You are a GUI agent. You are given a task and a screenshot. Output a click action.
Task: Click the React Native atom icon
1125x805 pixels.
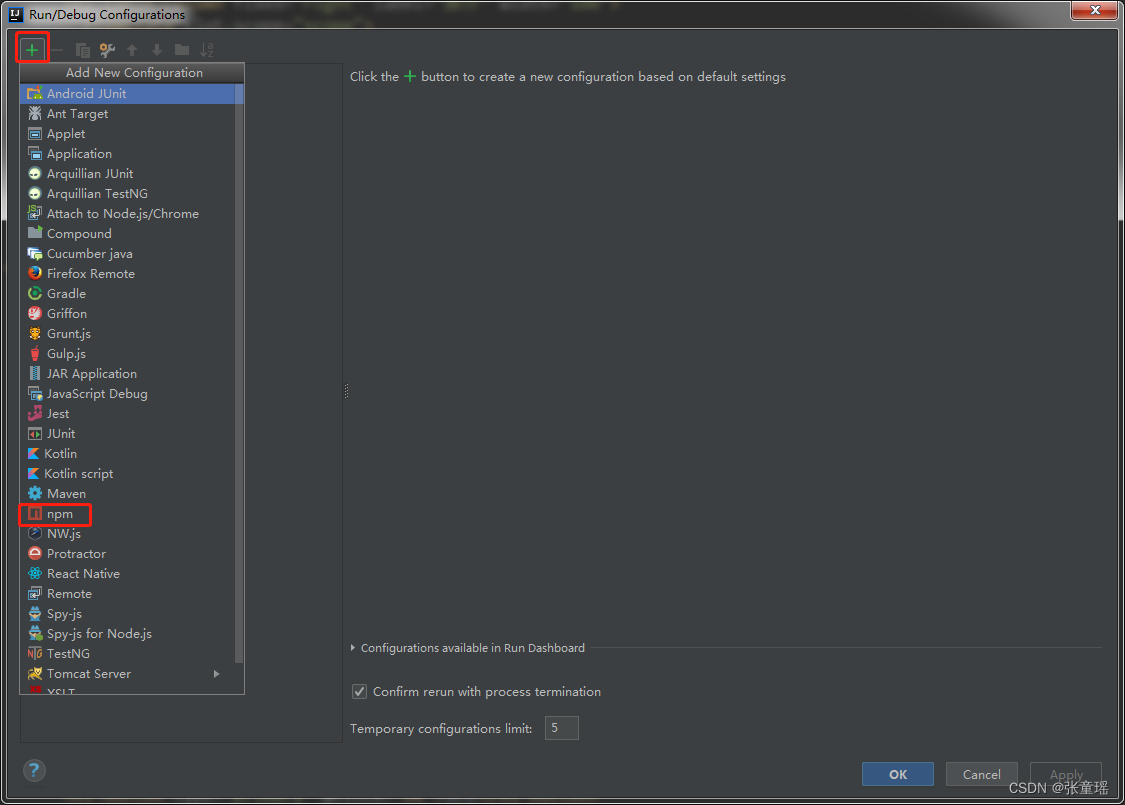(34, 573)
